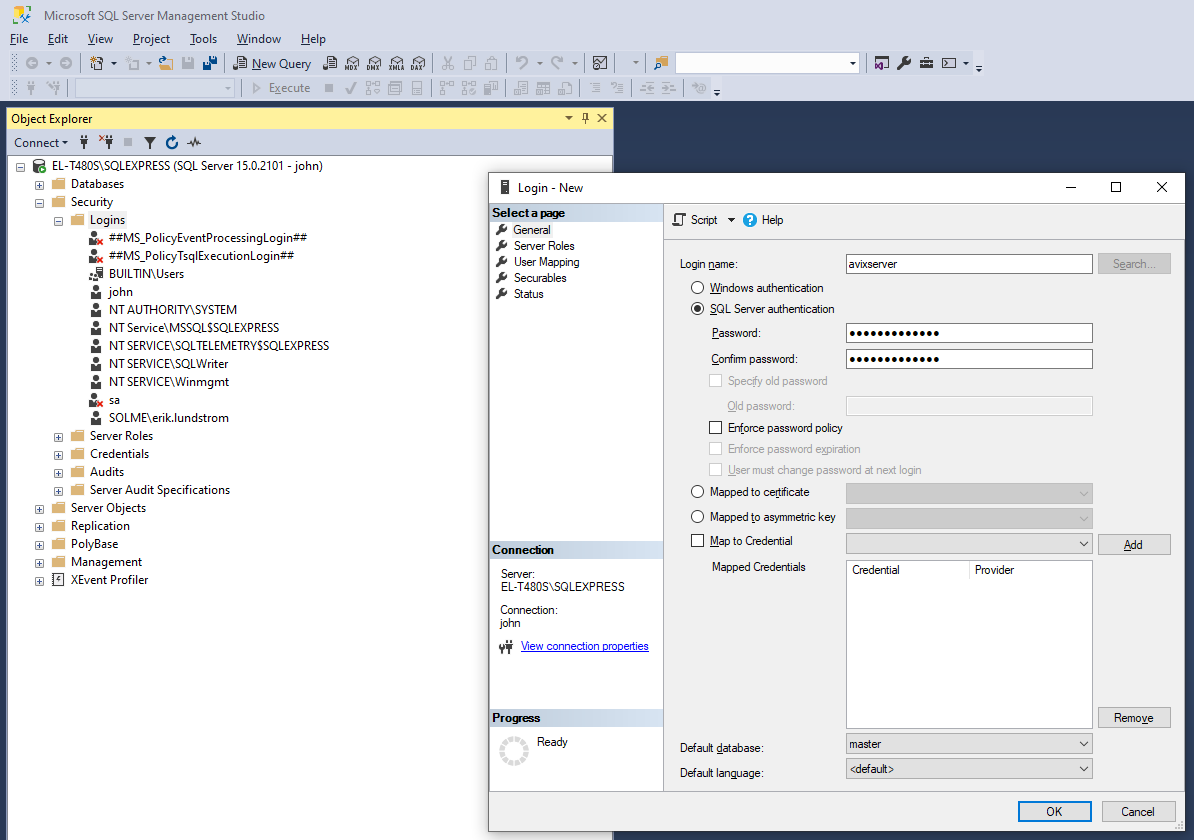This screenshot has height=840, width=1194.
Task: Enable the Enforce password policy checkbox
Action: click(x=715, y=428)
